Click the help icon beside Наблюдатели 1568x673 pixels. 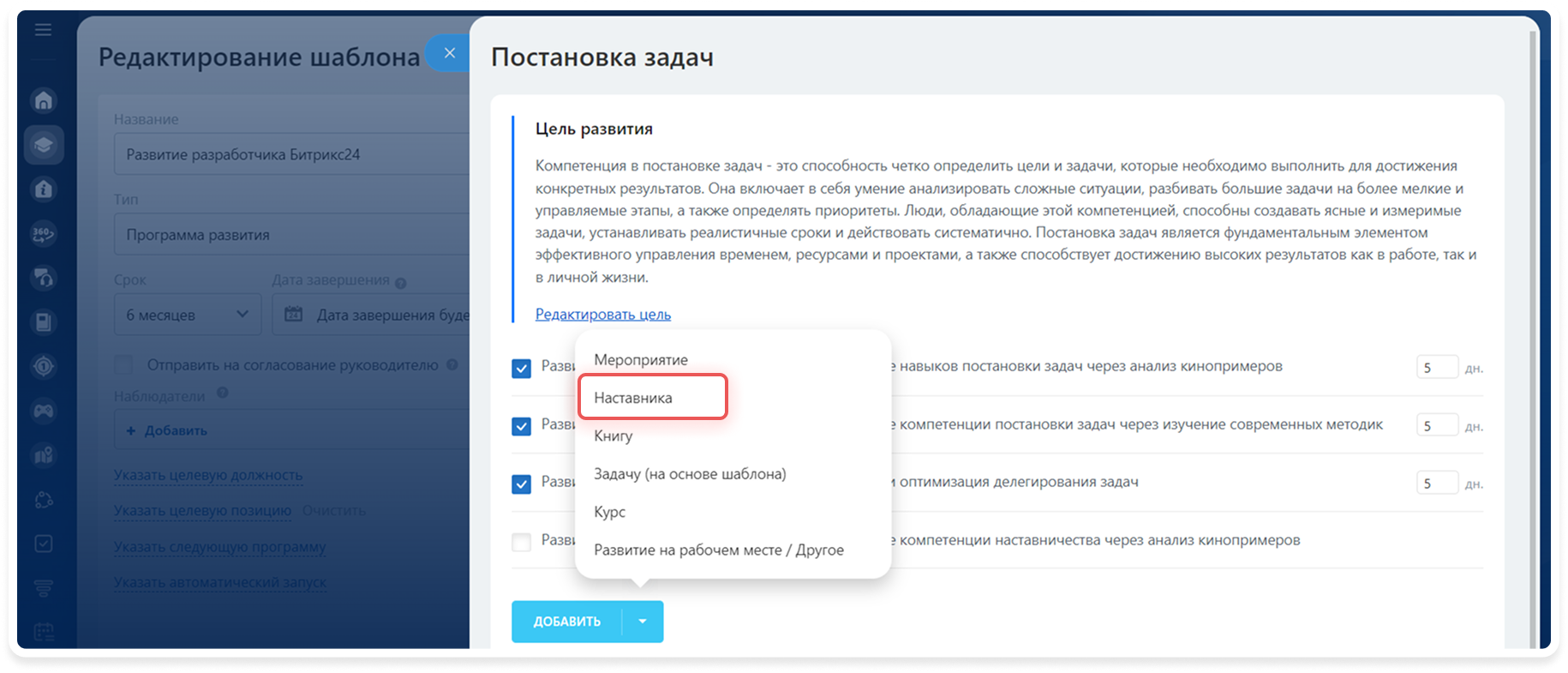coord(222,393)
